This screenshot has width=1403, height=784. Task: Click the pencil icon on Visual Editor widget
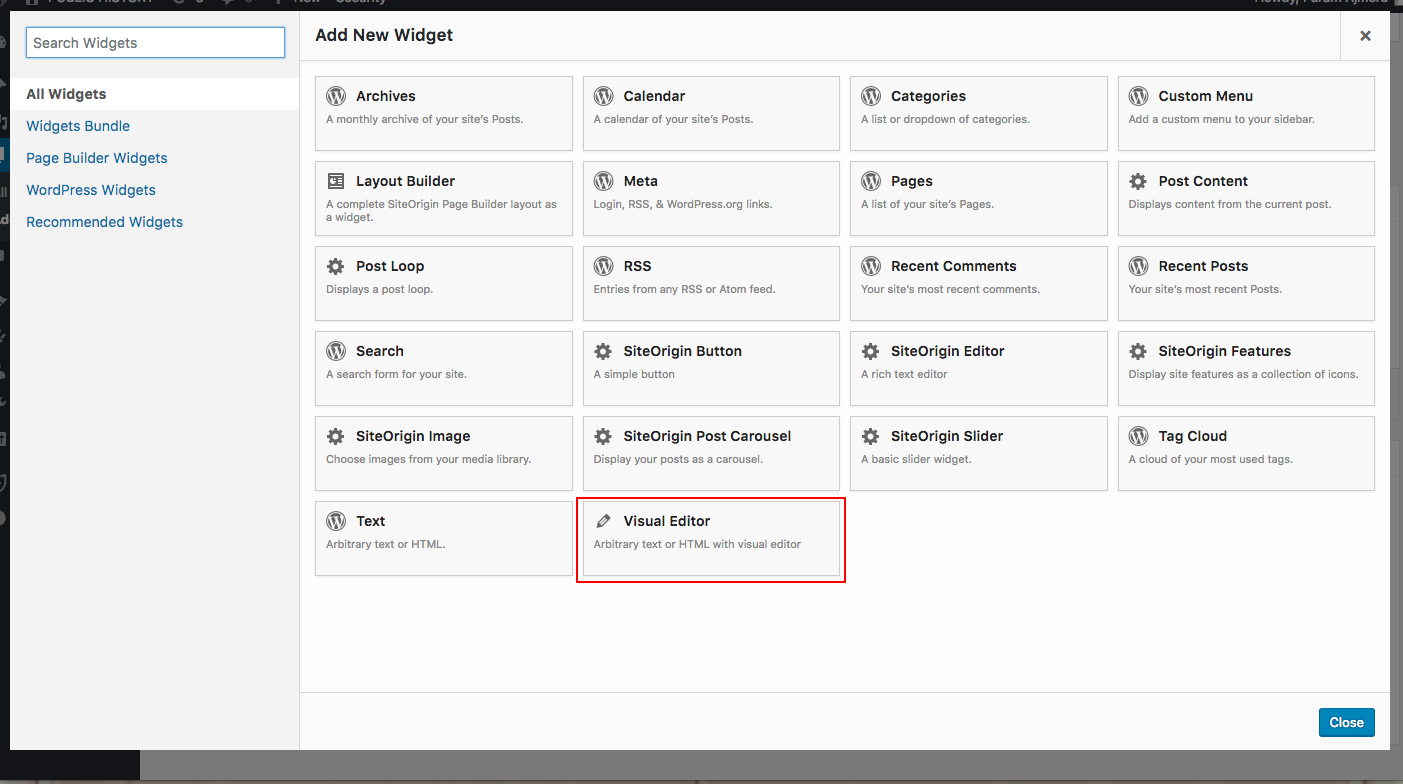coord(603,521)
